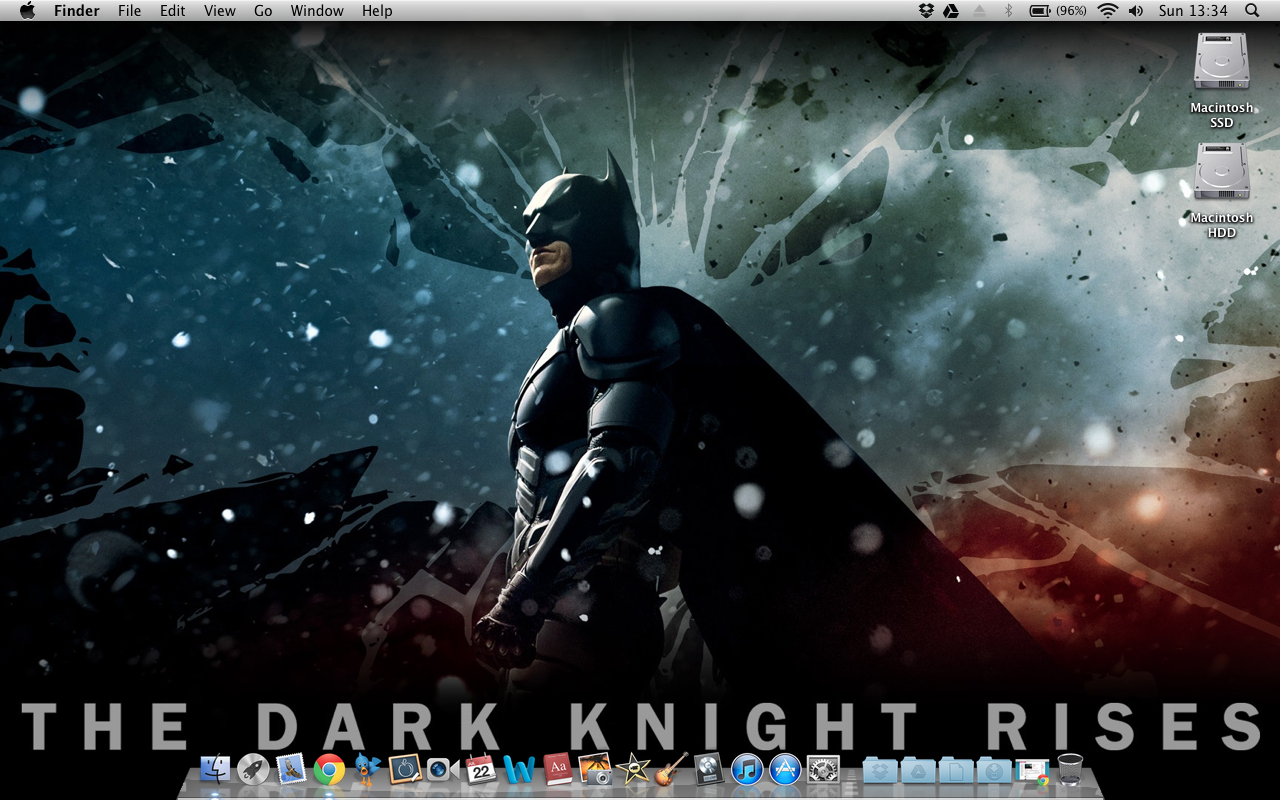
Task: Open the Window menu
Action: pyautogui.click(x=317, y=11)
